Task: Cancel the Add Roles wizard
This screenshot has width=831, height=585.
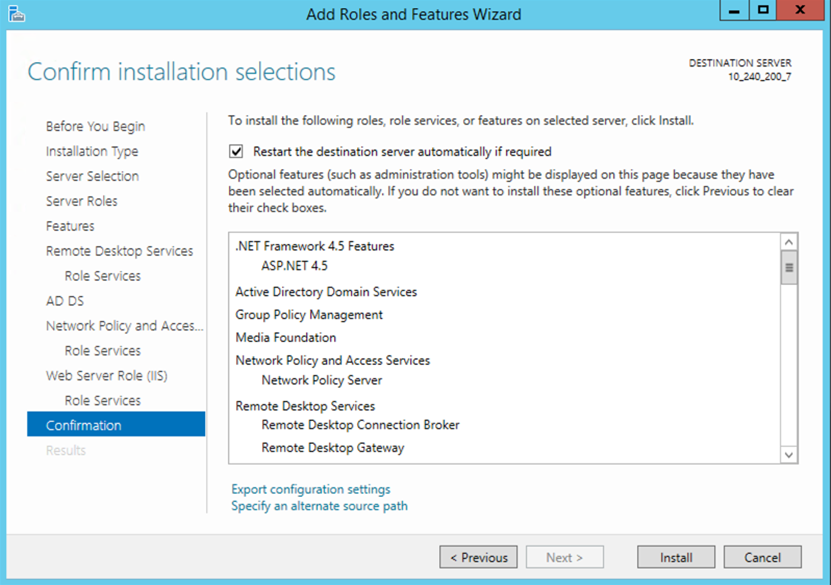Action: coord(762,557)
